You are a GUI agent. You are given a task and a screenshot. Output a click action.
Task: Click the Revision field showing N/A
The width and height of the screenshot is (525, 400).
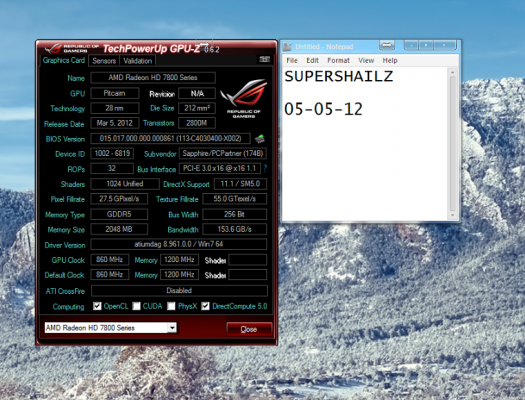click(x=197, y=93)
